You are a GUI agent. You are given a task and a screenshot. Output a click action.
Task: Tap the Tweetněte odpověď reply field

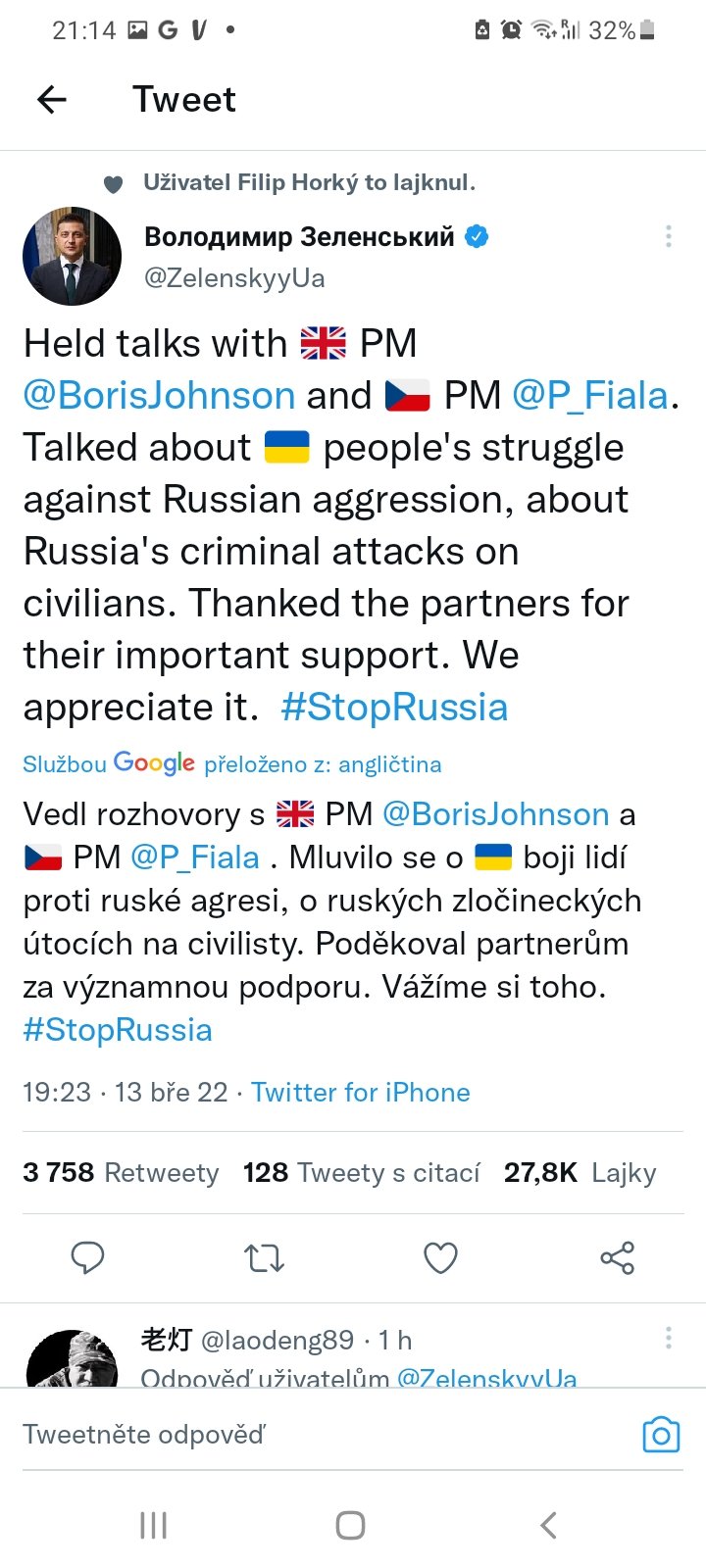294,1435
